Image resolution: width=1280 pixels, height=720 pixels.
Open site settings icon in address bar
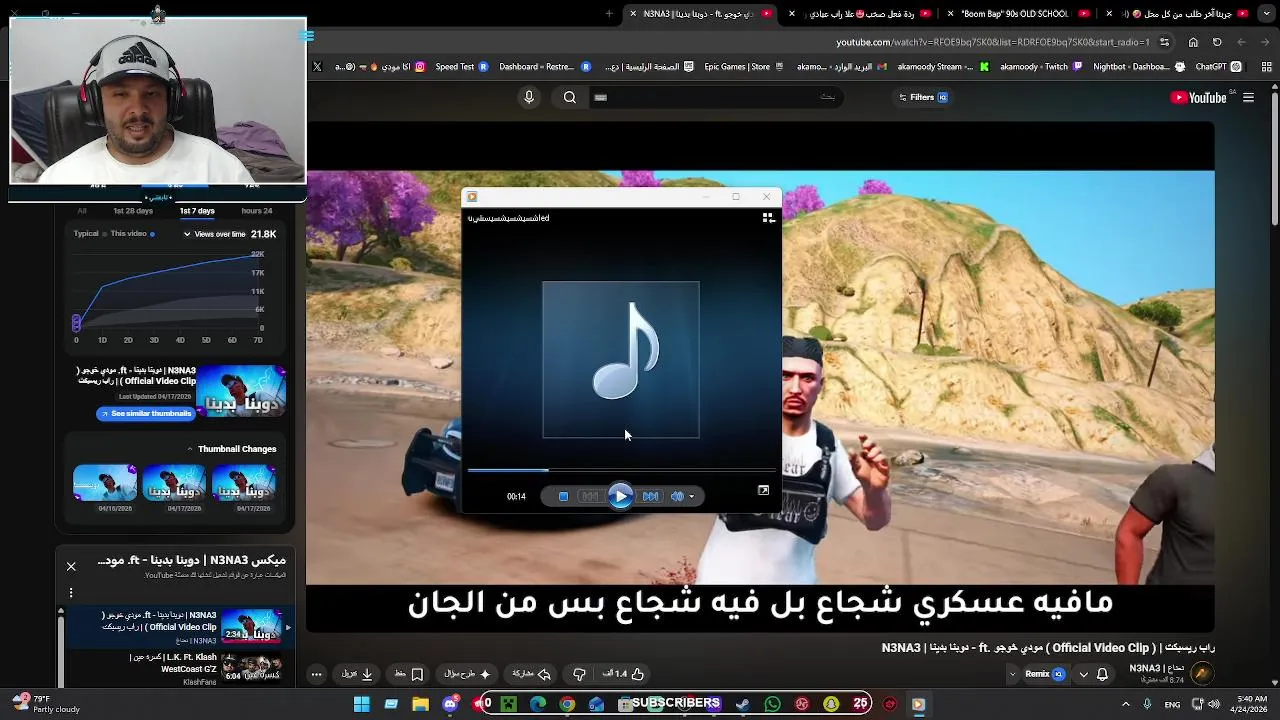click(1166, 42)
